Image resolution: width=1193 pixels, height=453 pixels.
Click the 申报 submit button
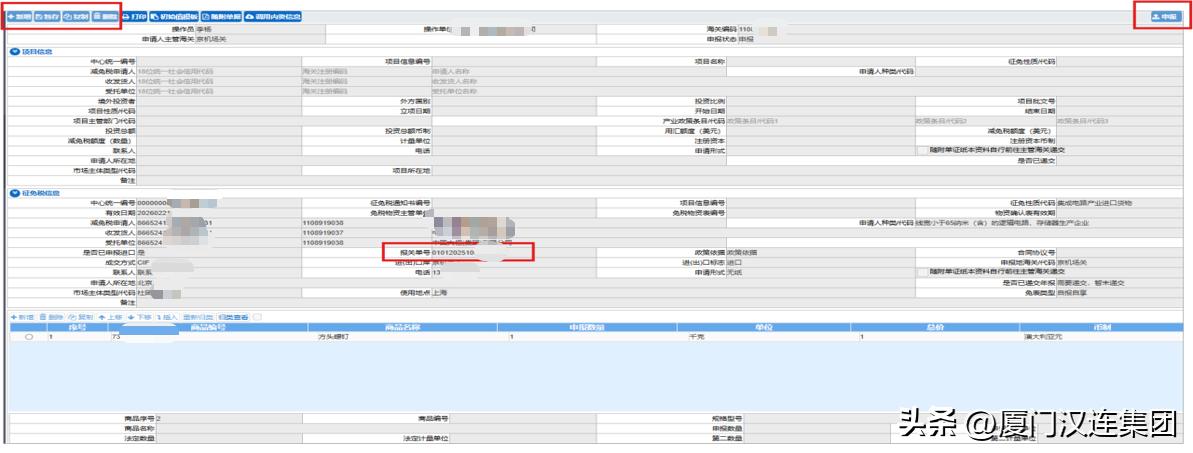pos(1165,16)
